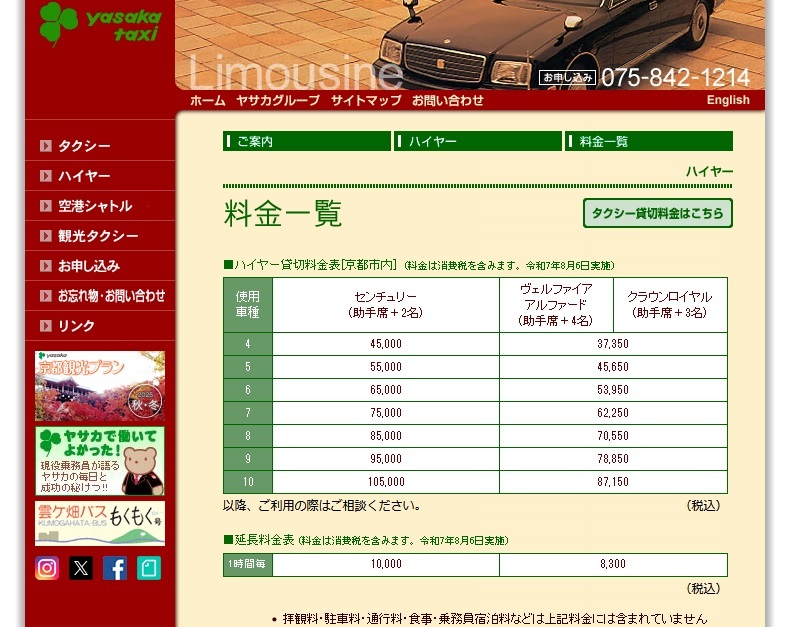
Task: Click the 62,250 price cell
Action: (x=613, y=413)
